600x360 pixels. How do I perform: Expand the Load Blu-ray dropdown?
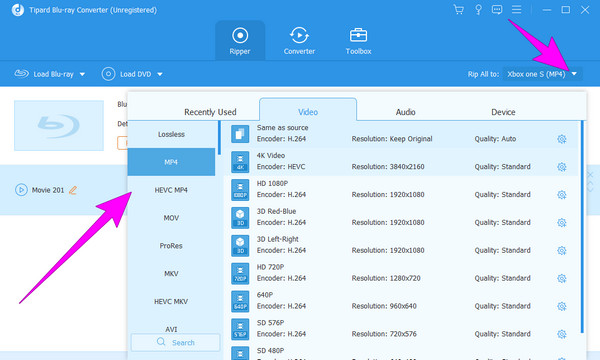click(x=82, y=74)
